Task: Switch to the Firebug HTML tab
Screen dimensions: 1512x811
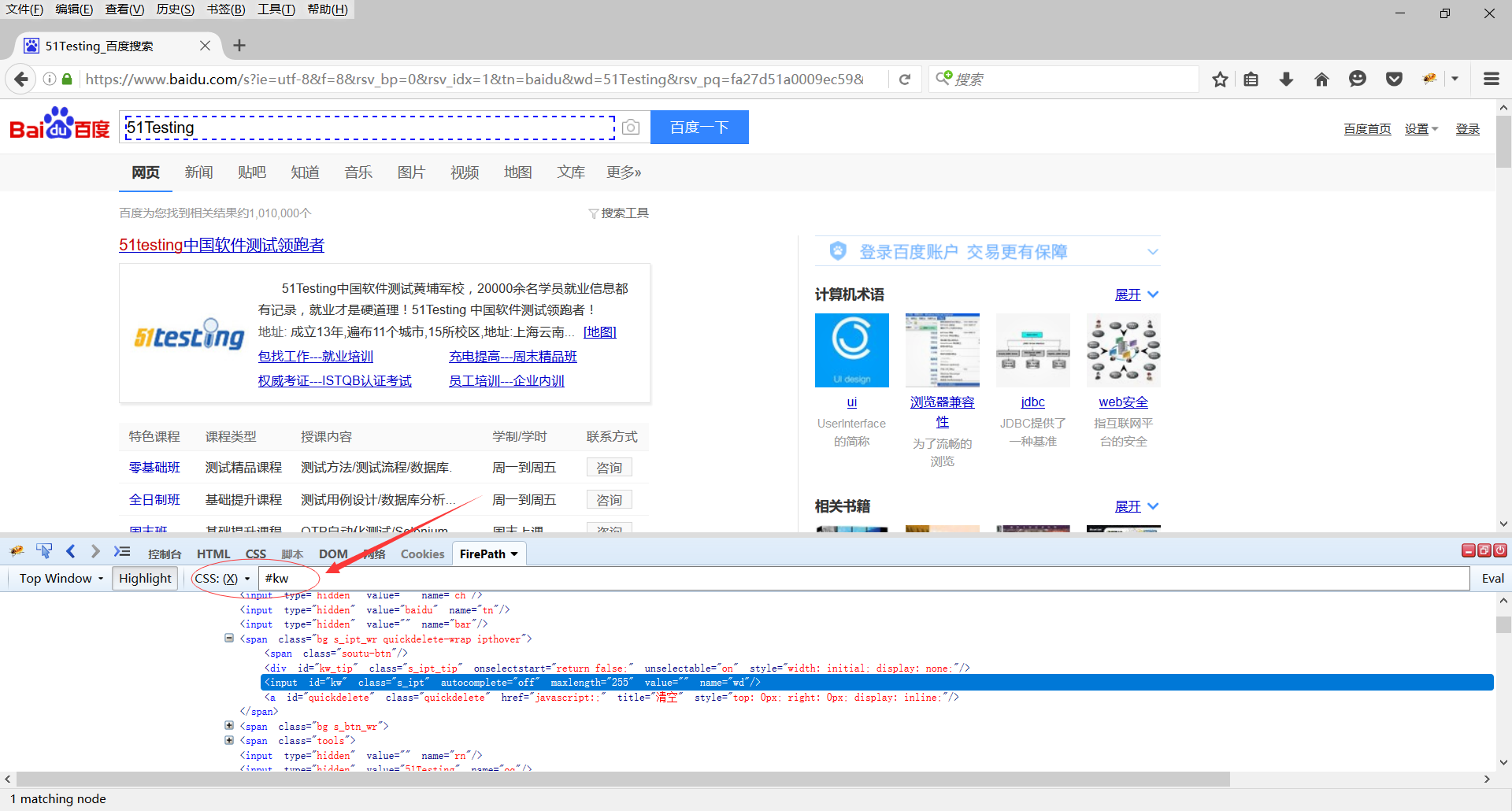Action: tap(213, 554)
